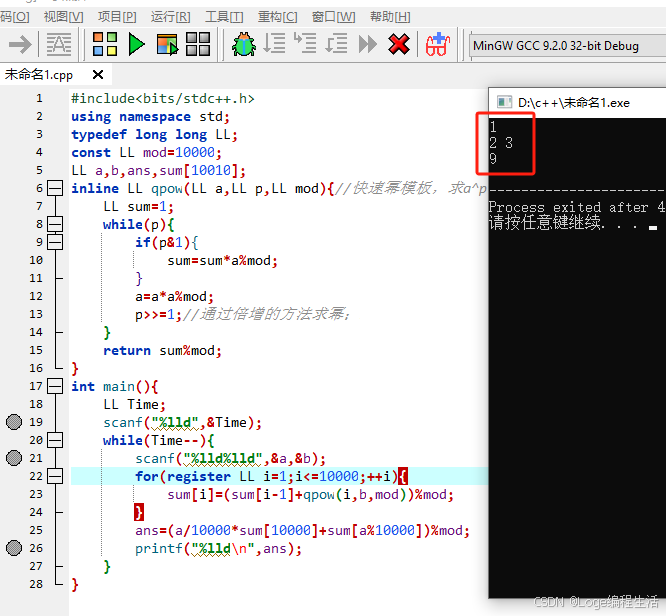The image size is (666, 616).
Task: Click the rebuild all gray squares icon
Action: coord(198,44)
